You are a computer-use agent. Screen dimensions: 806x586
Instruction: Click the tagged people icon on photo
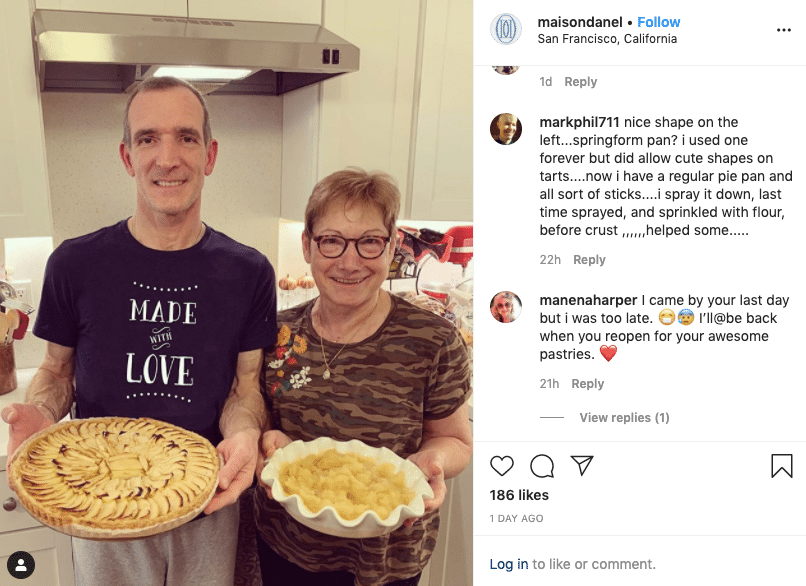(x=21, y=565)
